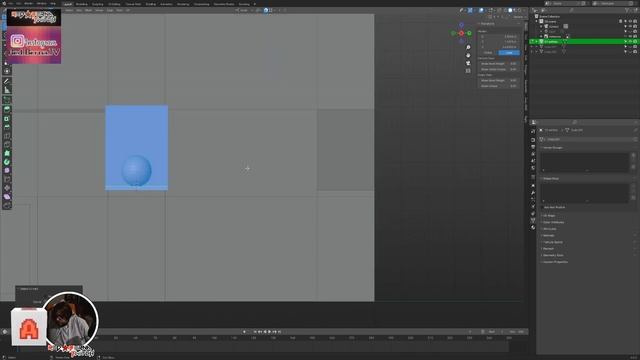Click the Local button in Transform panel
Image resolution: width=640 pixels, height=360 pixels.
(x=509, y=53)
